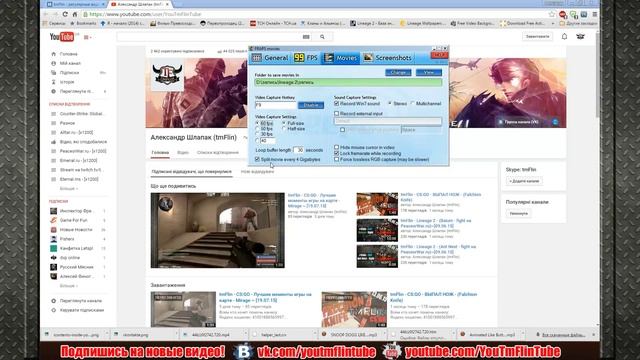Expand Більше under subscriptions list

68,286
